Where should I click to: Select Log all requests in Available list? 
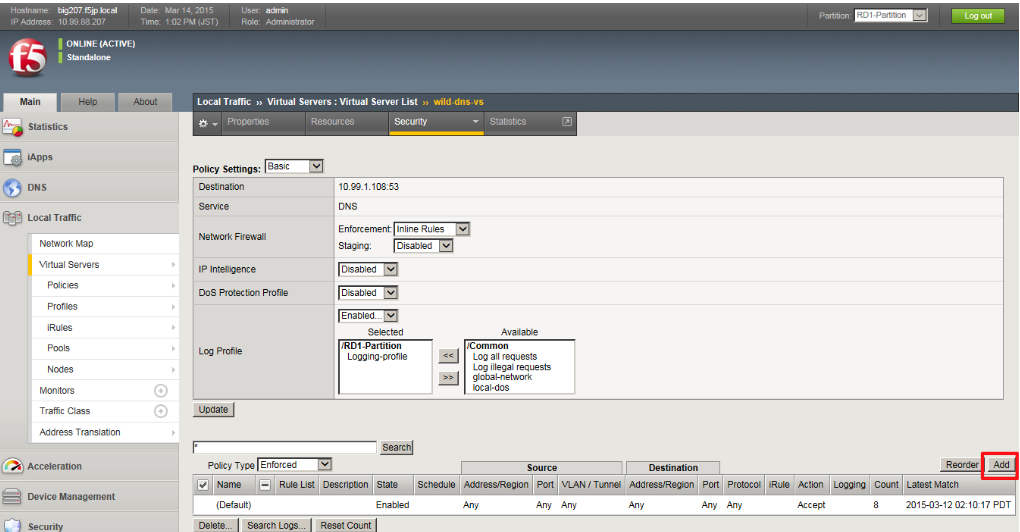(505, 356)
